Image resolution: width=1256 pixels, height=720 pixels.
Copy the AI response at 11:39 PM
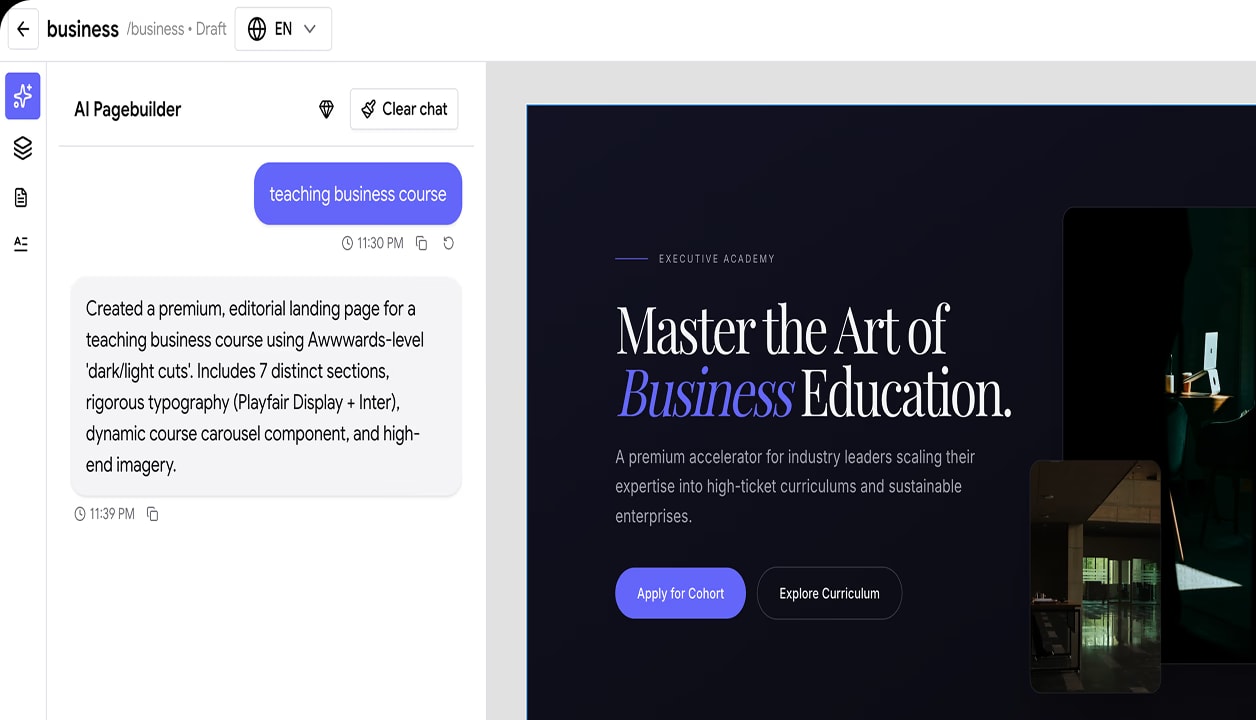153,514
